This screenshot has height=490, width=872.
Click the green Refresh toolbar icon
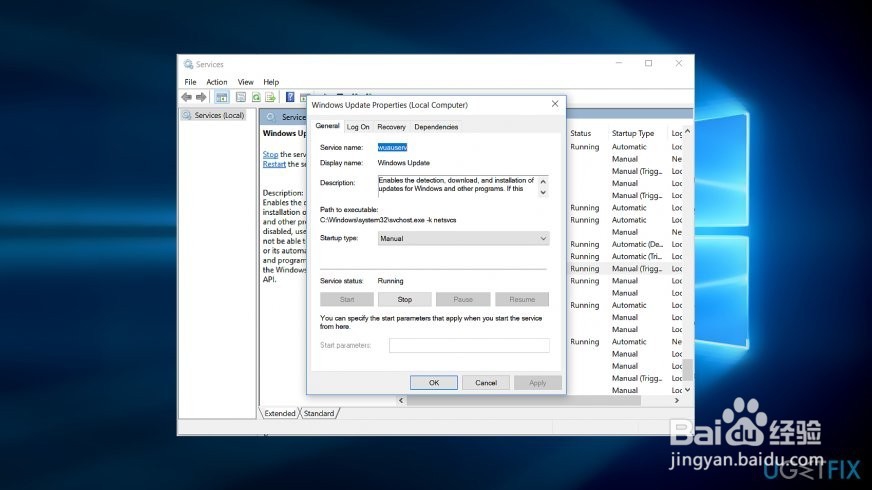[x=256, y=97]
